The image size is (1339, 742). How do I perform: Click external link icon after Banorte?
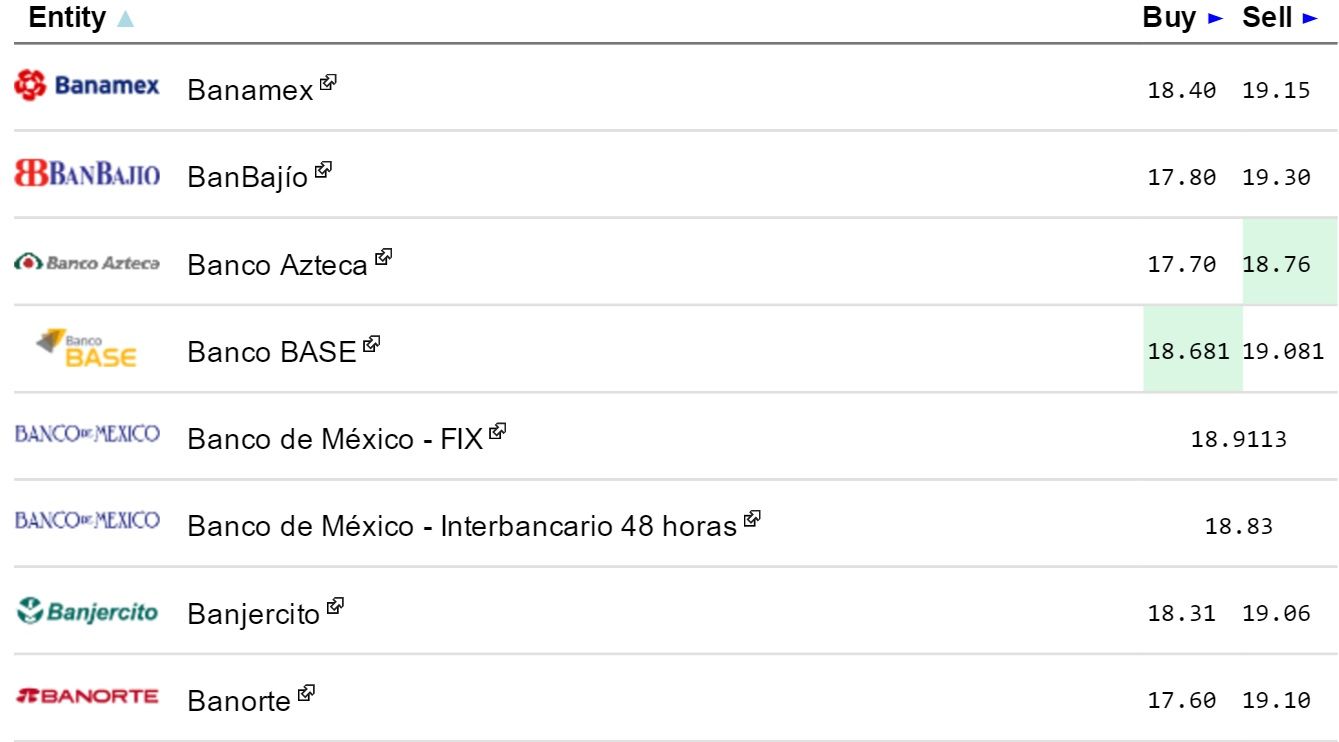(x=306, y=692)
